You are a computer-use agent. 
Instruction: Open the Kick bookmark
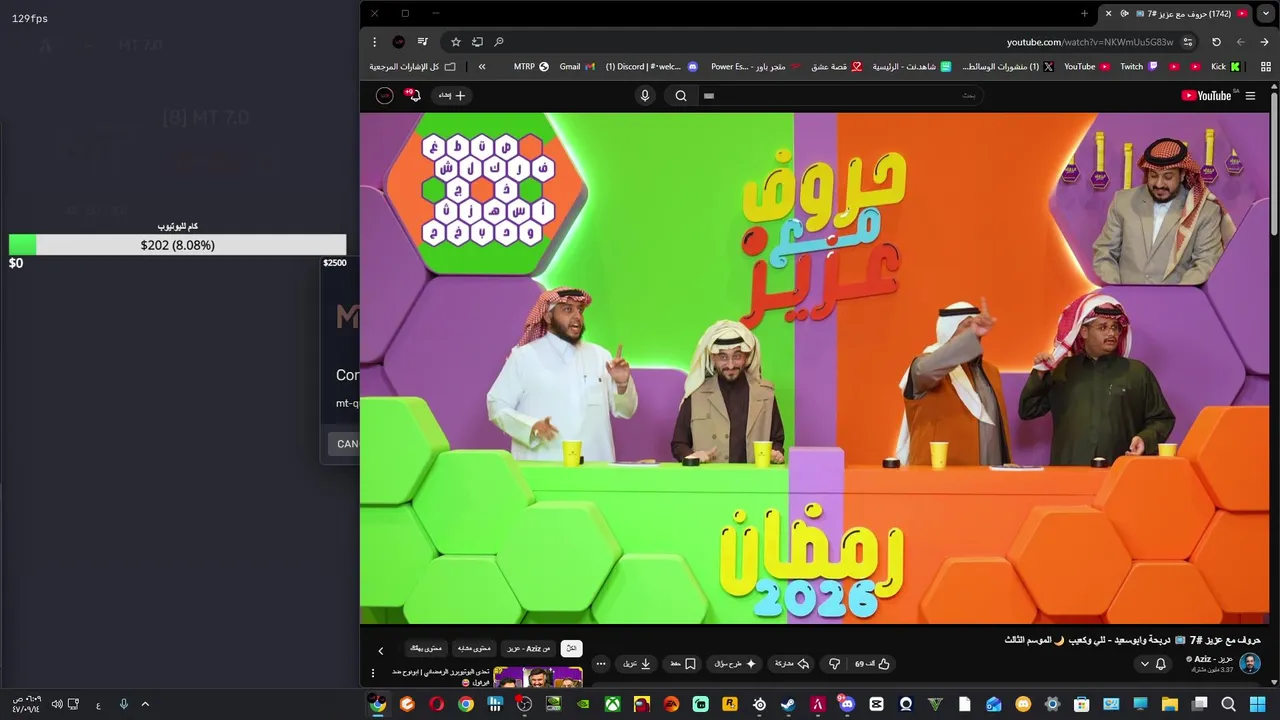tap(1226, 67)
